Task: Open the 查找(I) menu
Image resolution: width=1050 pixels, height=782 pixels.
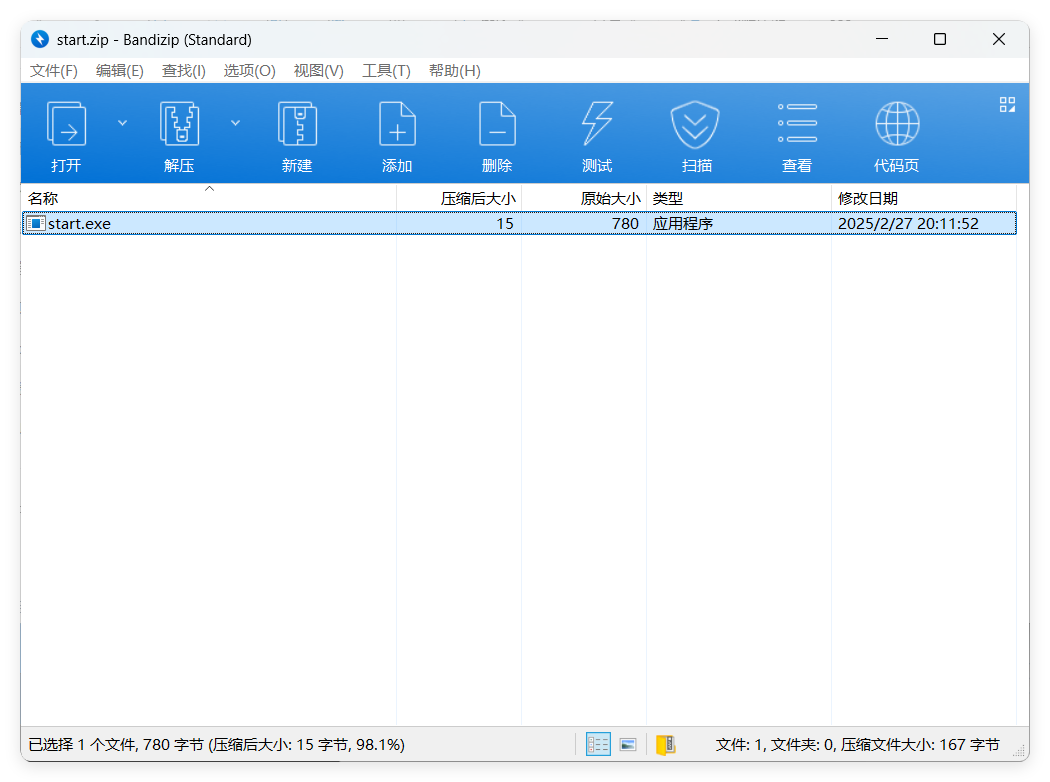Action: point(183,71)
